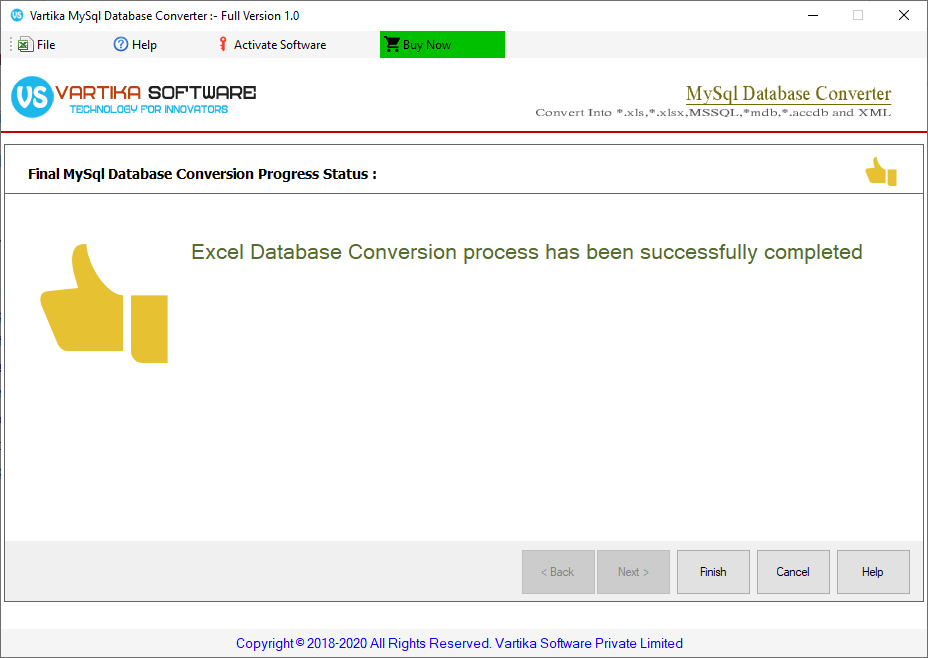Viewport: 928px width, 658px height.
Task: Click the small thumbs-up icon in header
Action: (881, 172)
